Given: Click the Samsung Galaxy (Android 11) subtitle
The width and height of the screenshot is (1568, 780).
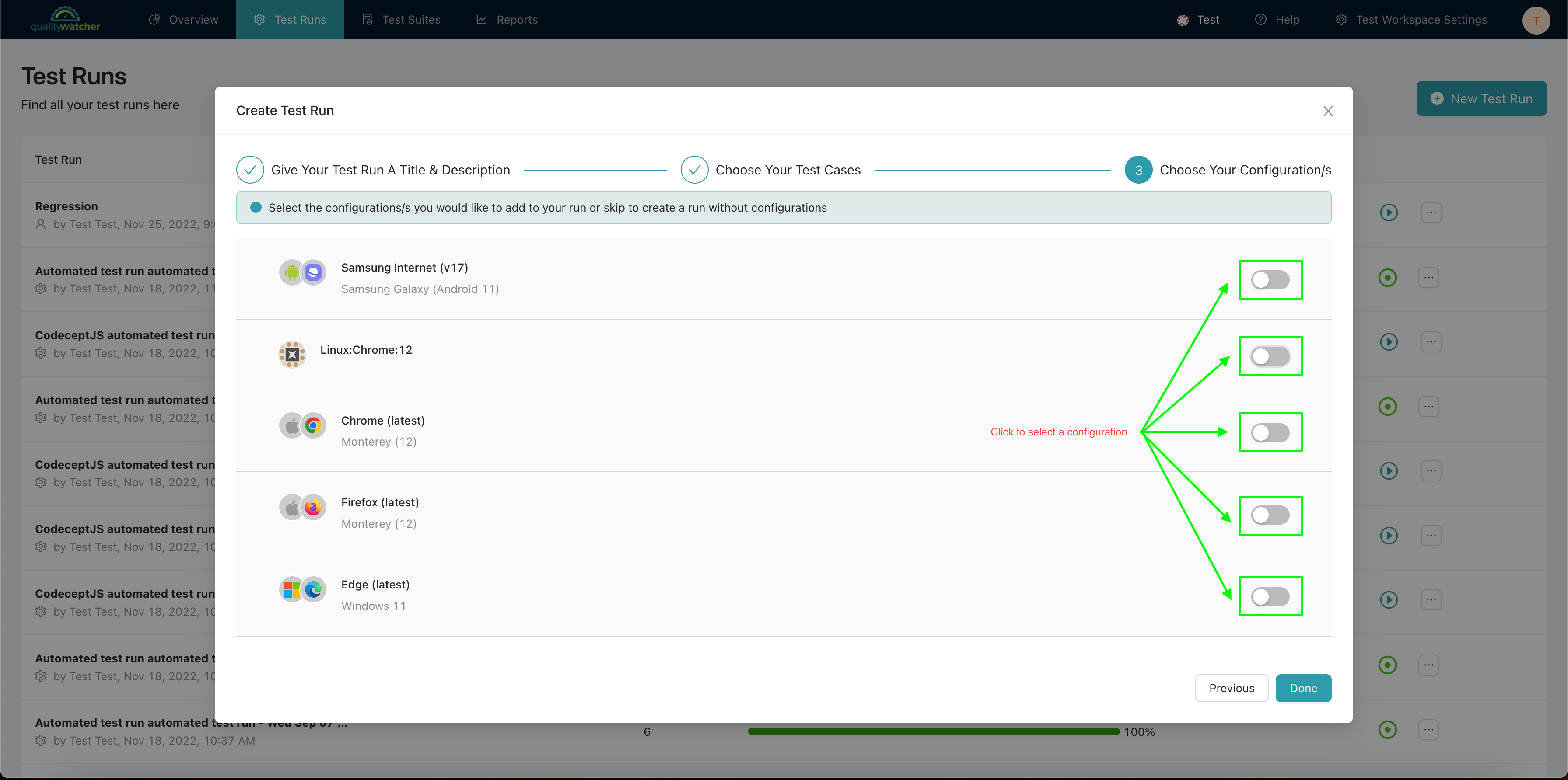Looking at the screenshot, I should pyautogui.click(x=420, y=289).
